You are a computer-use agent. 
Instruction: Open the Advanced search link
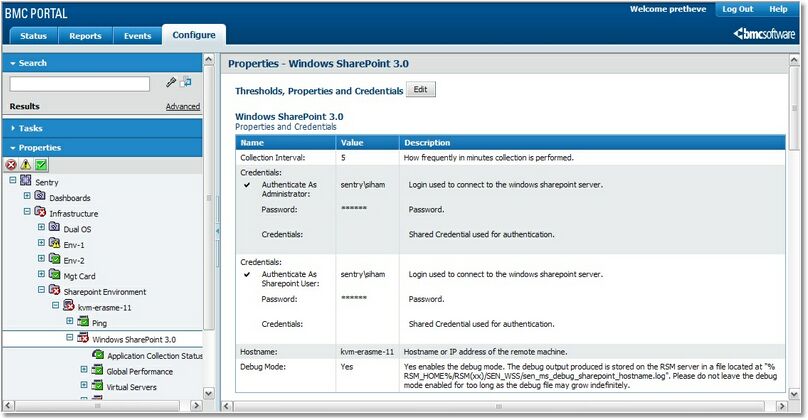183,107
